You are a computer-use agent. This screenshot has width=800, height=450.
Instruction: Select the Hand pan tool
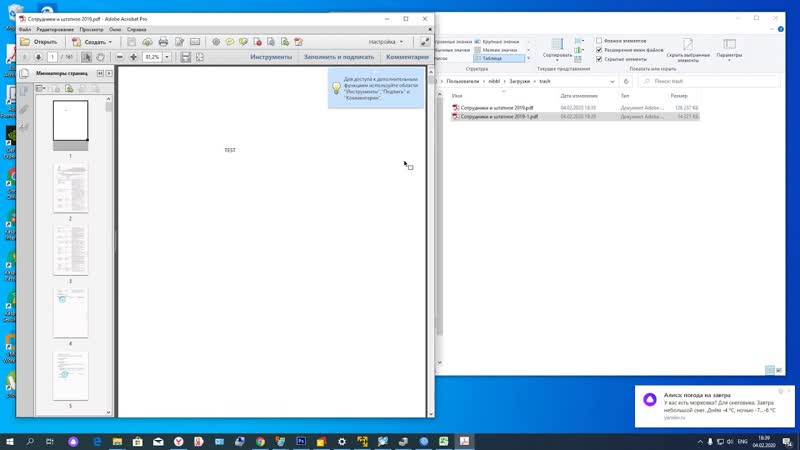click(101, 57)
